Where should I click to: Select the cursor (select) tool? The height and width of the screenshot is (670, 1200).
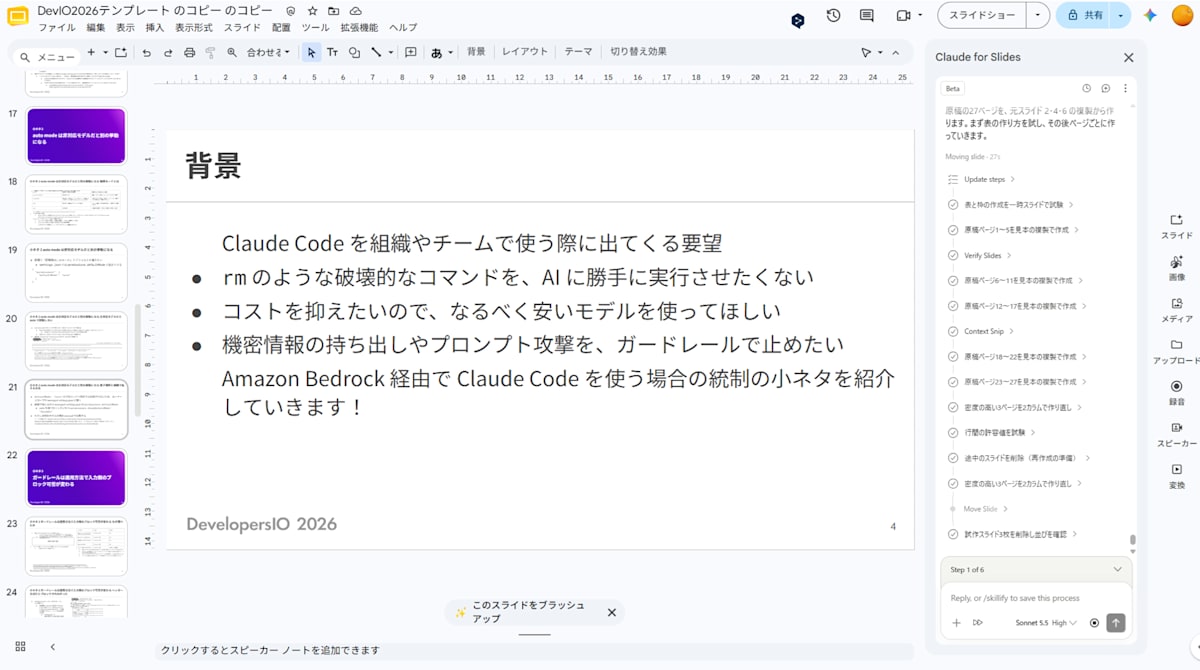coord(311,52)
